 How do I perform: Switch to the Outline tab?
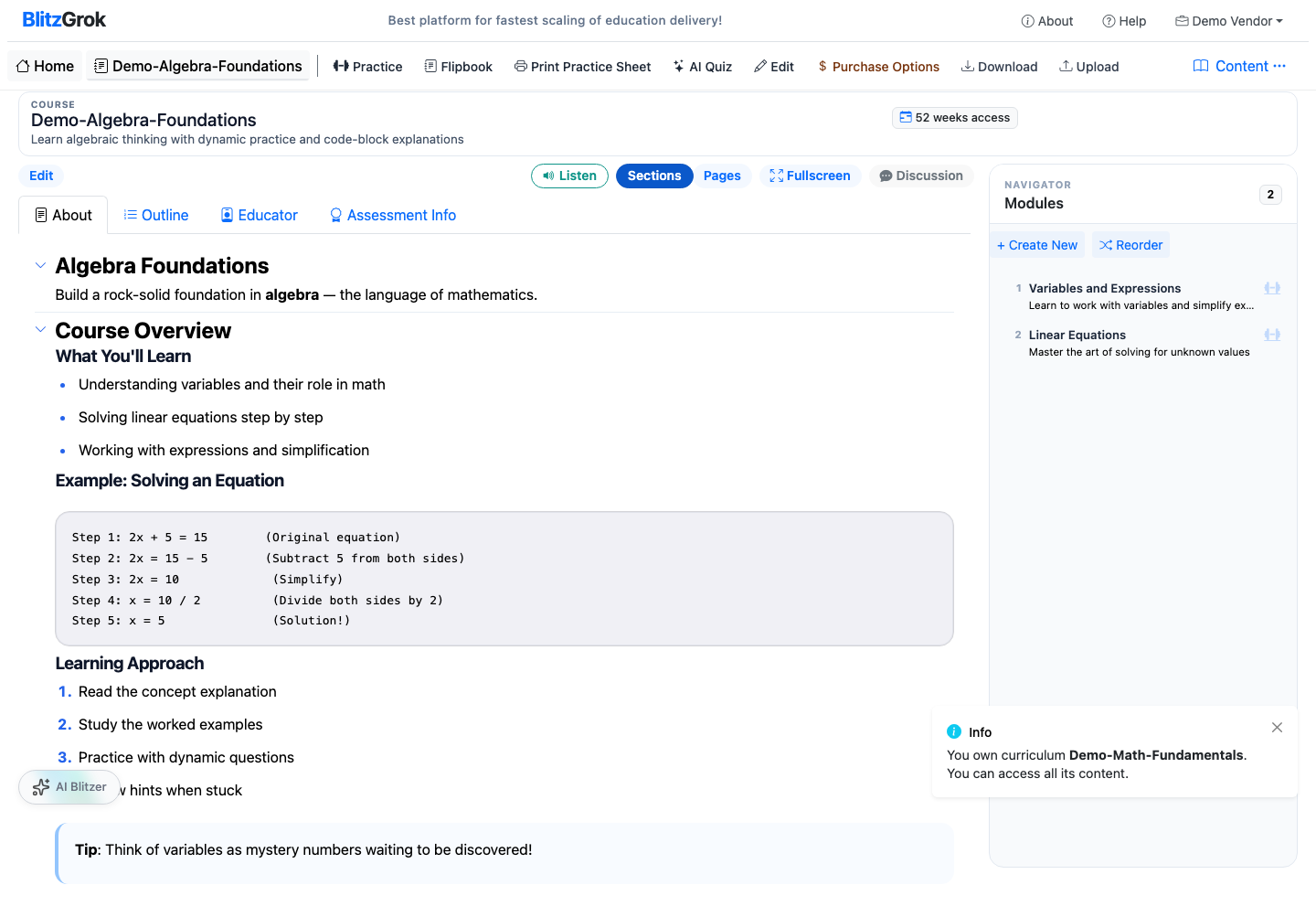coord(156,215)
